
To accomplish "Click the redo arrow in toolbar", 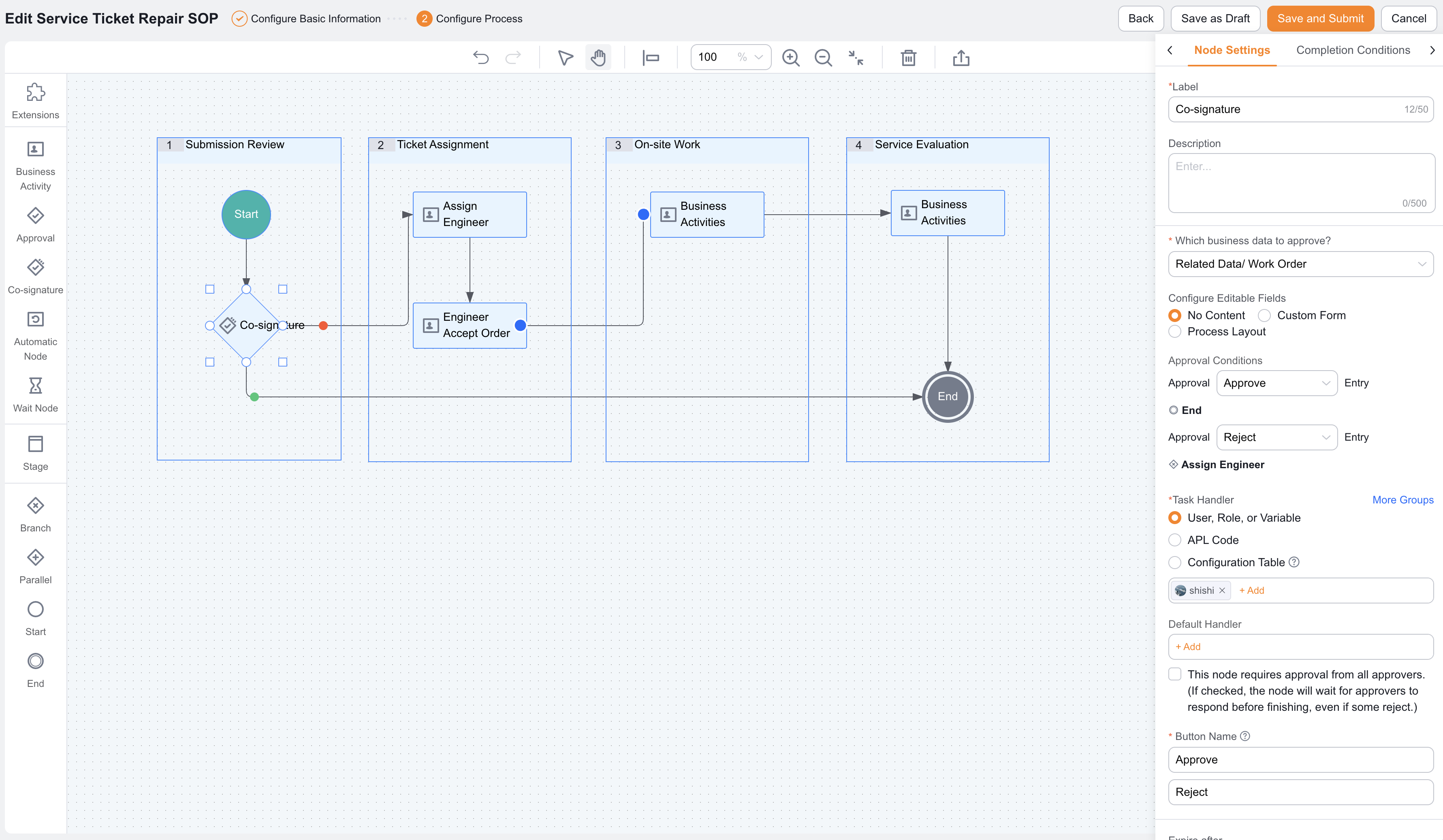I will tap(513, 57).
